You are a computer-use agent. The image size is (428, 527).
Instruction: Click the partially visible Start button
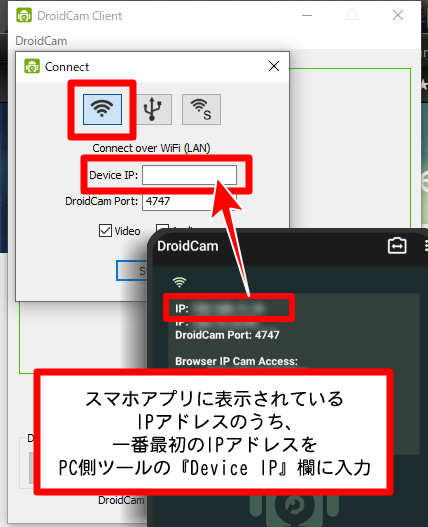click(x=132, y=271)
